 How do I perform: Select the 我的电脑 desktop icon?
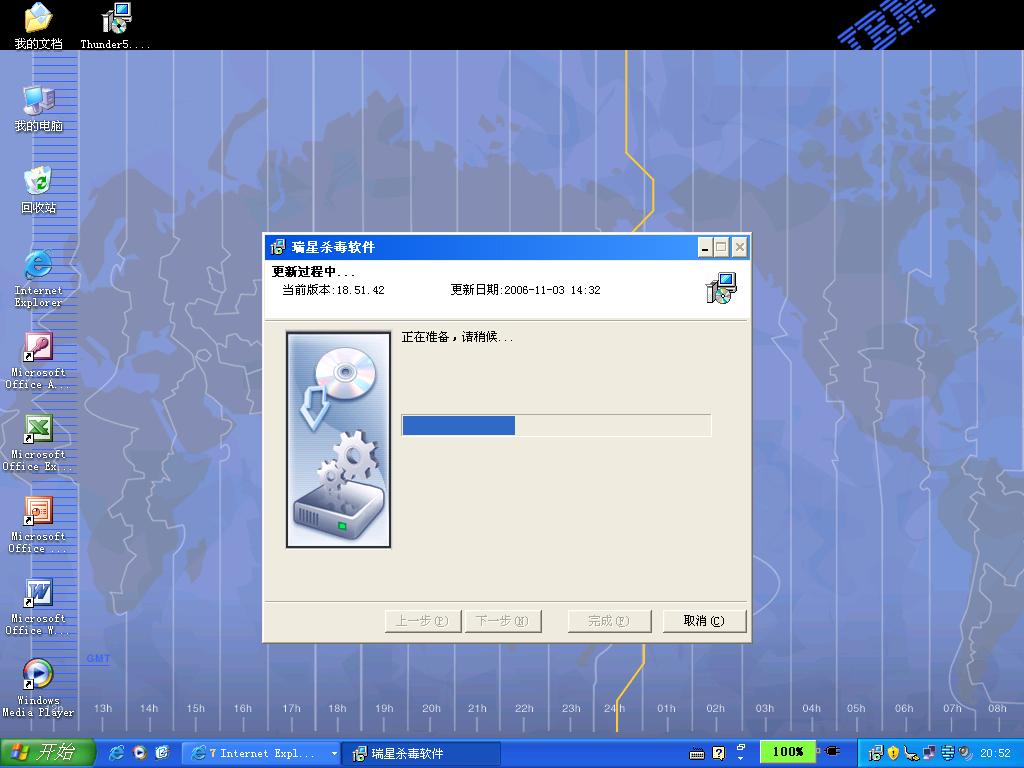tap(39, 108)
